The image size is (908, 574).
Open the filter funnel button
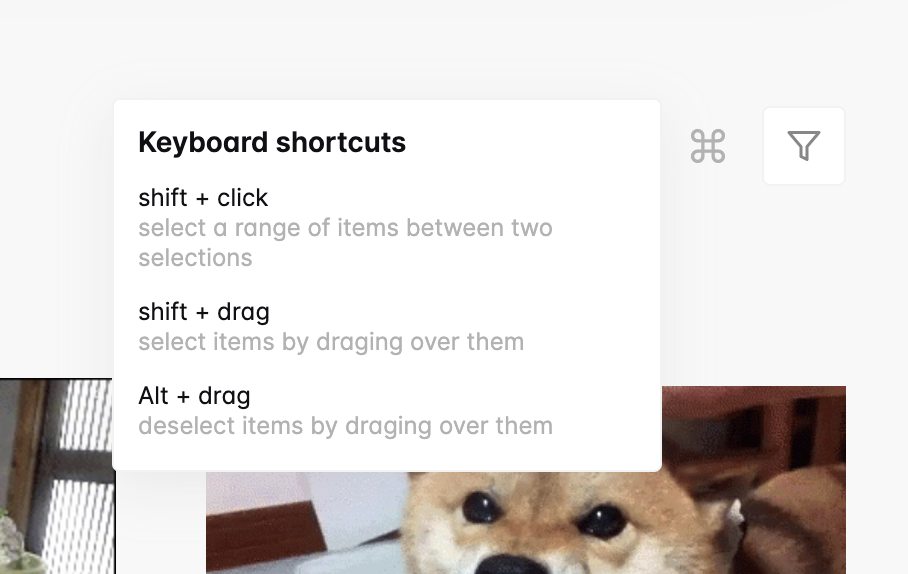click(804, 146)
